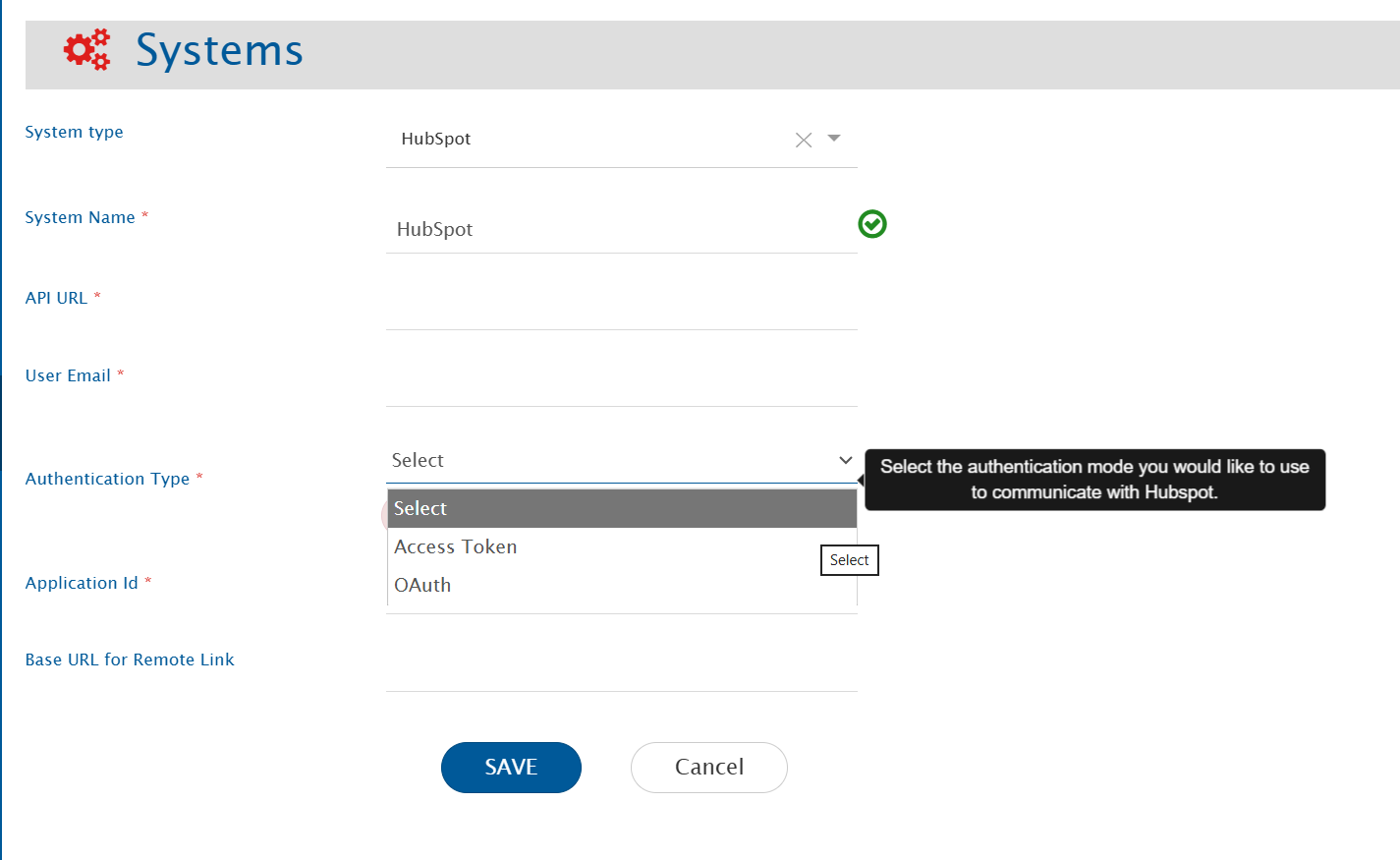Expand the System type dropdown arrow
Screen dimensions: 1400x860
(834, 139)
